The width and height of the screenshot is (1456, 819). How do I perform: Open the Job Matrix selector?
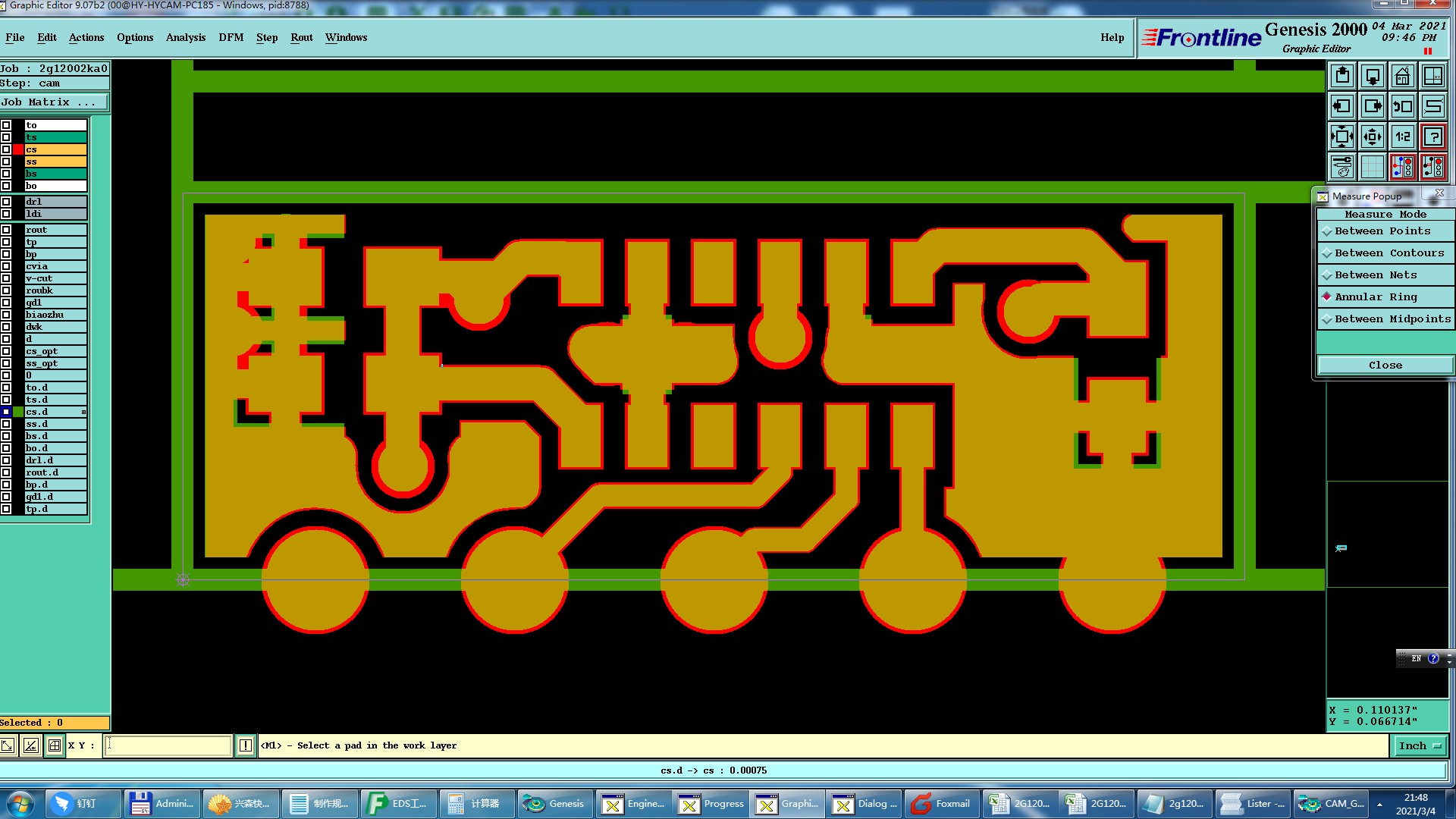(x=53, y=102)
